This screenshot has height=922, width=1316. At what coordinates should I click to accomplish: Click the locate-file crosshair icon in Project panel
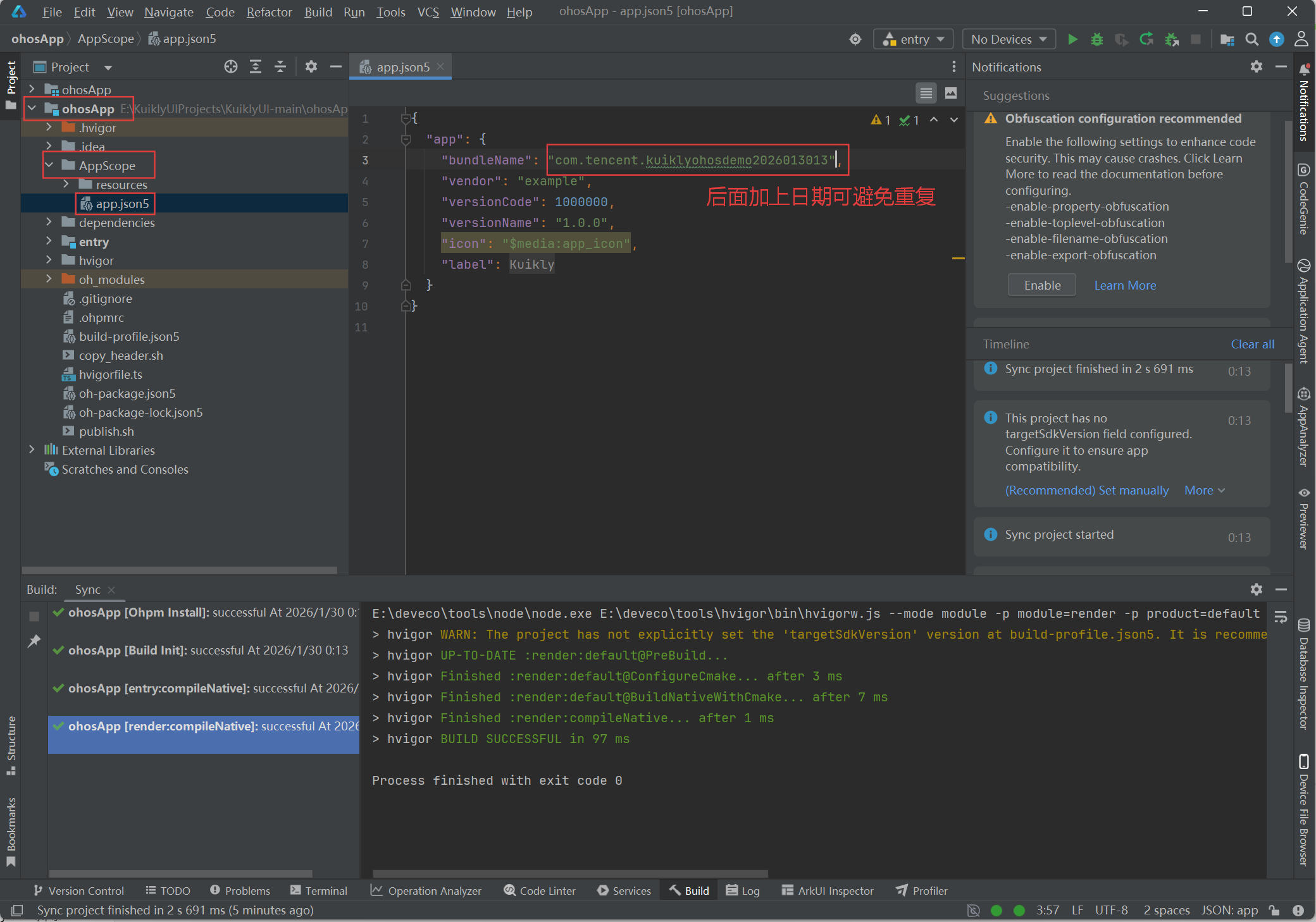tap(231, 67)
